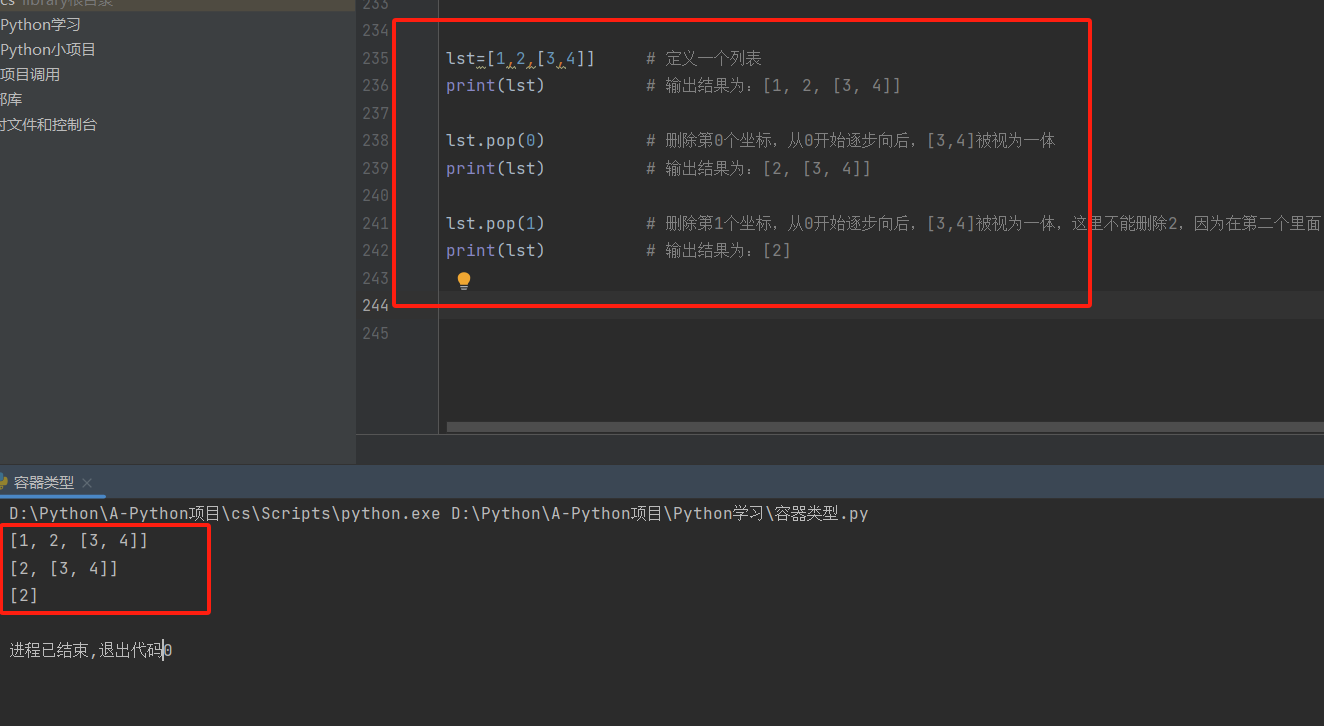Close the 容器类型 run tab

pos(87,483)
